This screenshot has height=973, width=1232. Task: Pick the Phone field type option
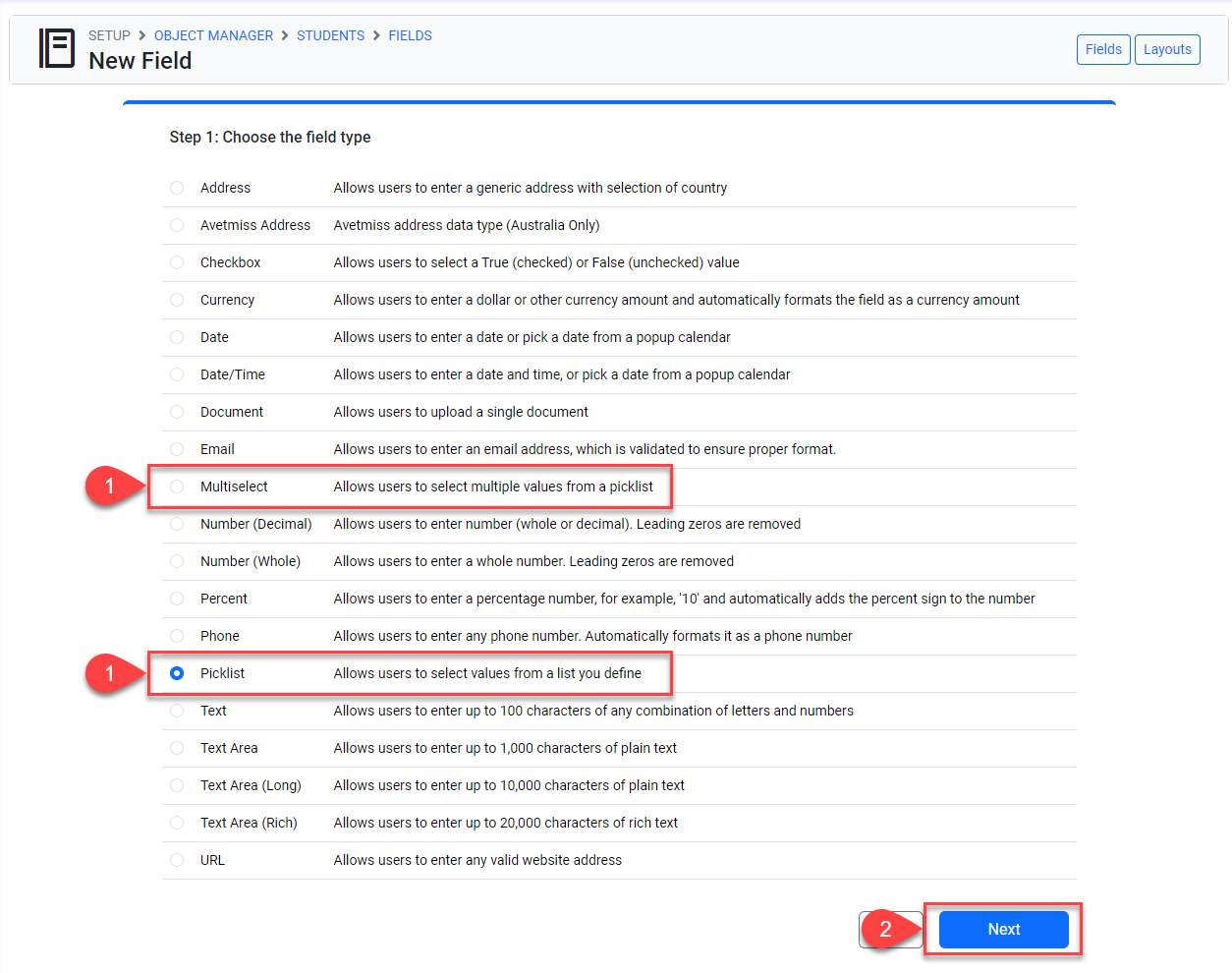tap(177, 636)
